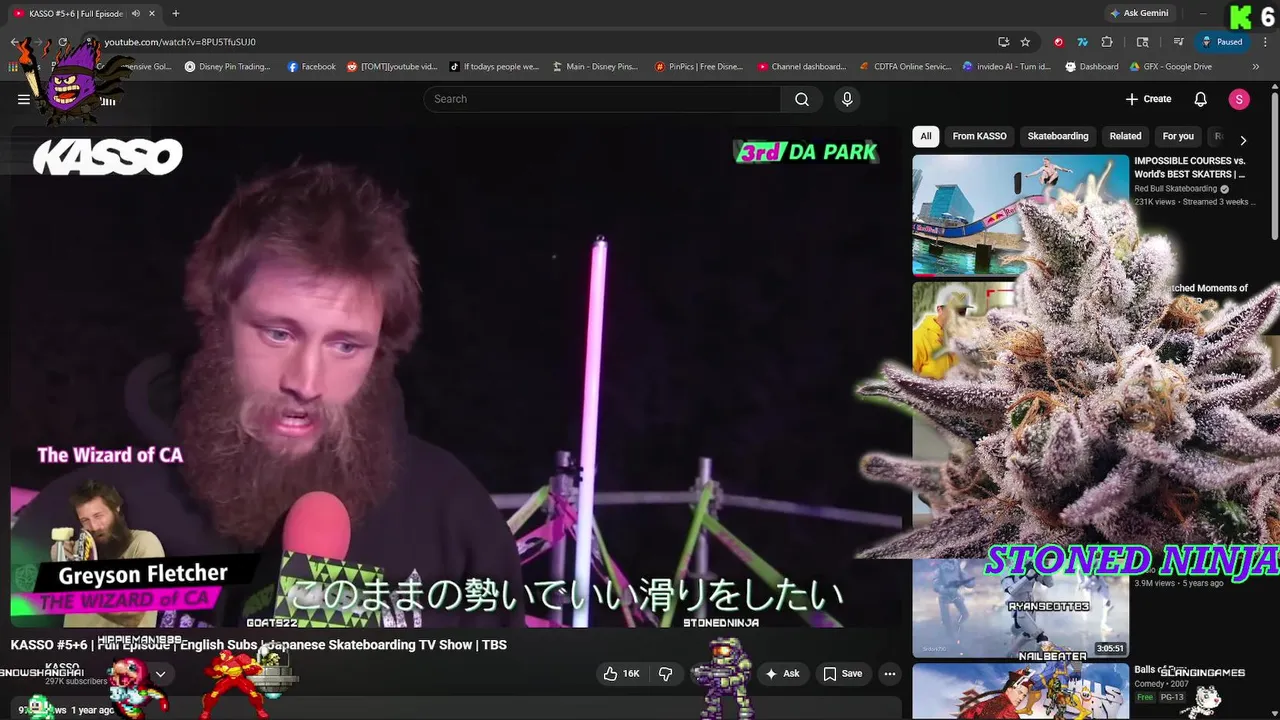Click the Create button
The width and height of the screenshot is (1280, 720).
click(1148, 99)
